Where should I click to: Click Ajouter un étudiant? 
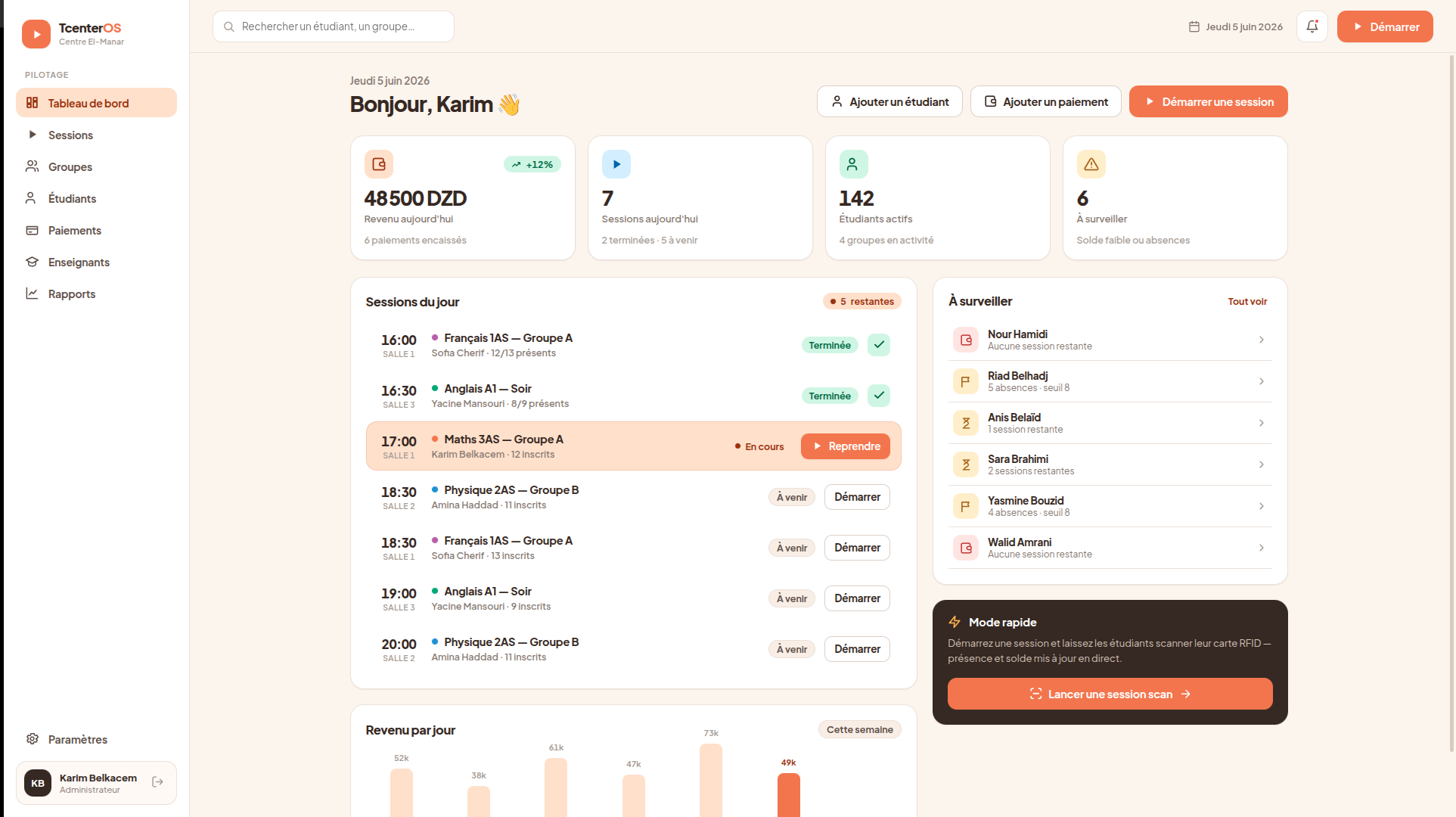(889, 101)
